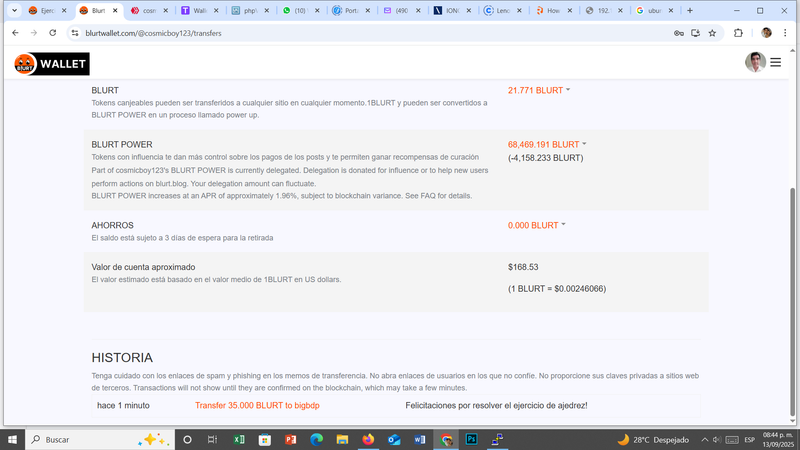The image size is (800, 450).
Task: Bookmark this page with the star
Action: [x=712, y=33]
